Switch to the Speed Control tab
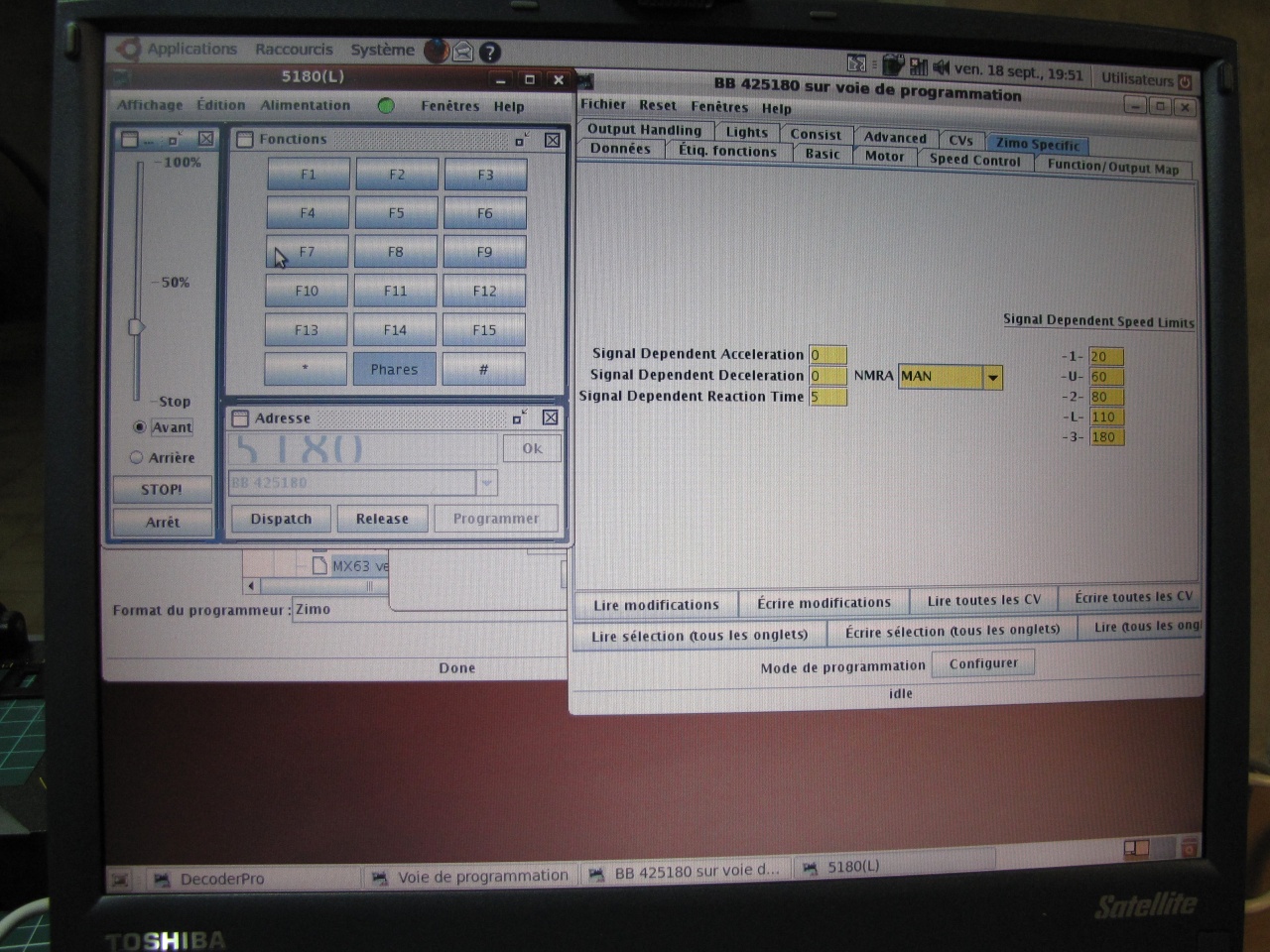Image resolution: width=1270 pixels, height=952 pixels. coord(974,160)
